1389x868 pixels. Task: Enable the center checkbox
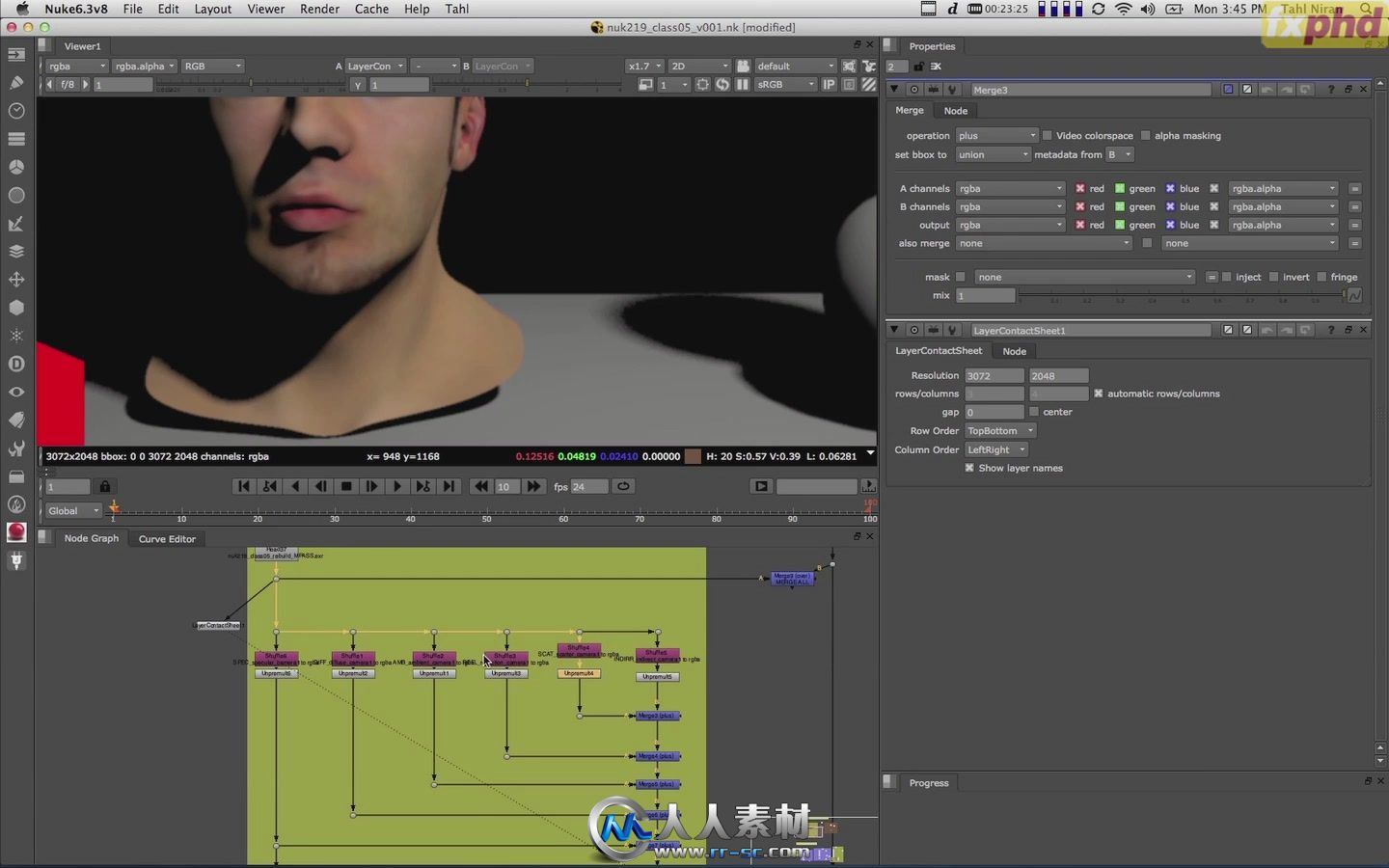pos(1034,412)
